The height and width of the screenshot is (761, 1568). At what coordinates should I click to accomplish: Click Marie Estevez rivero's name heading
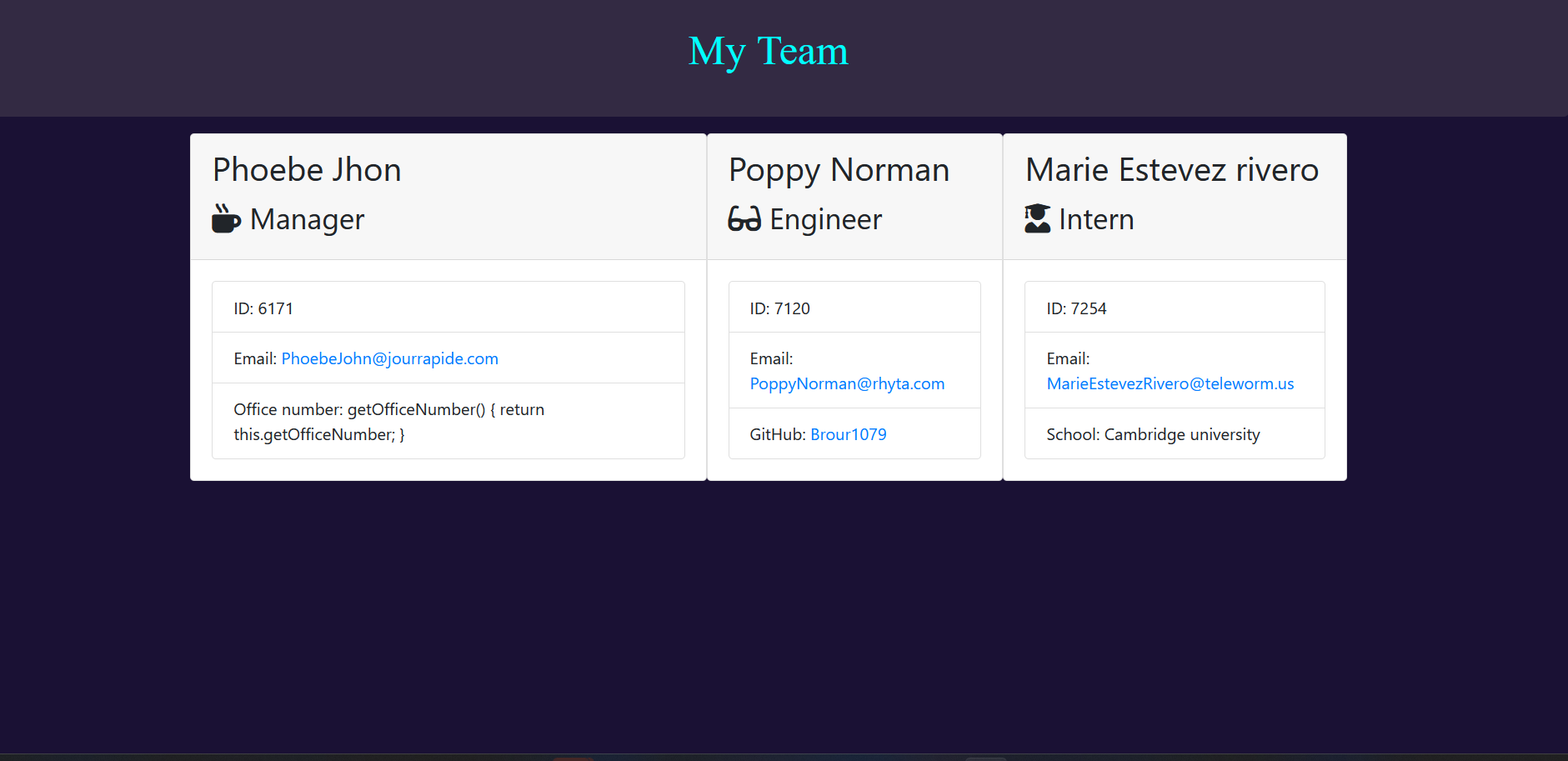1171,169
